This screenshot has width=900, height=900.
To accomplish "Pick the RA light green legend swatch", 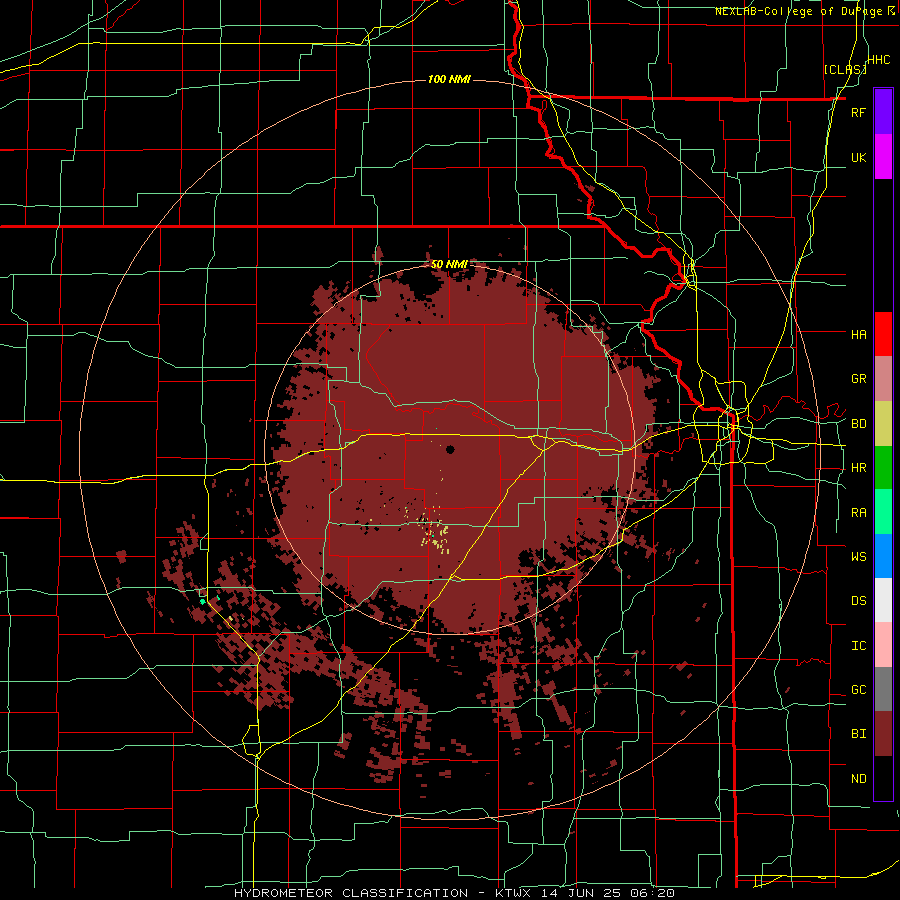I will click(883, 512).
